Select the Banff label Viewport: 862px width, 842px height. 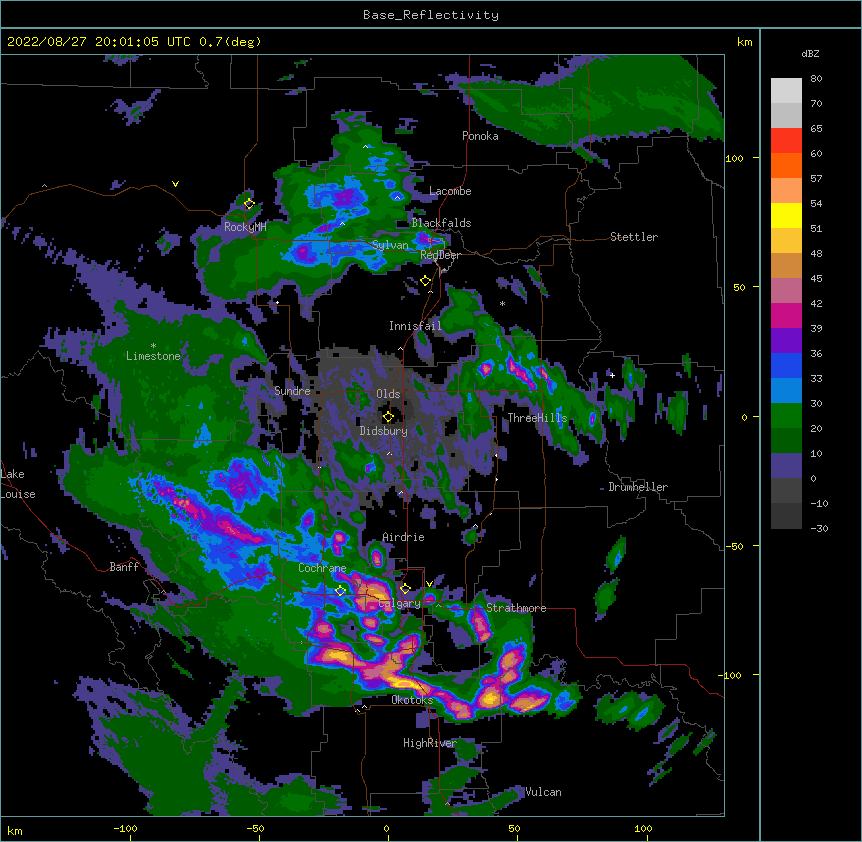pyautogui.click(x=124, y=567)
